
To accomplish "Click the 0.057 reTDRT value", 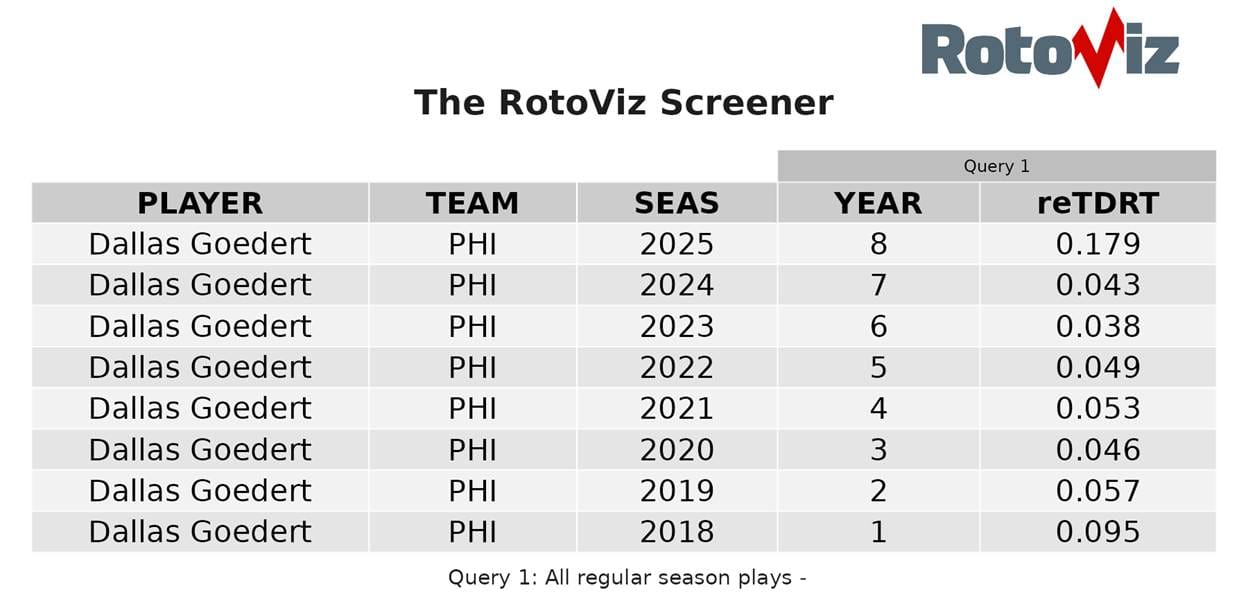I will point(1097,491).
